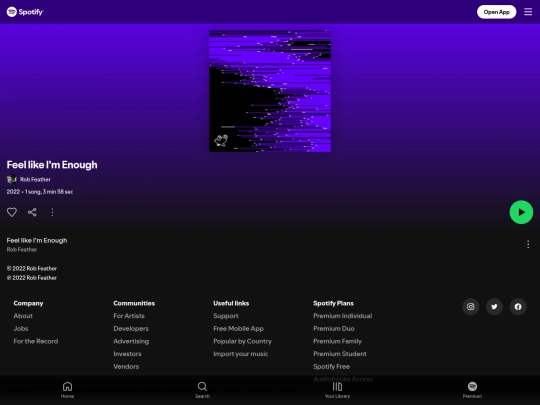Screen dimensions: 540x405
Task: Click the Useful links footer heading
Action: [x=231, y=303]
